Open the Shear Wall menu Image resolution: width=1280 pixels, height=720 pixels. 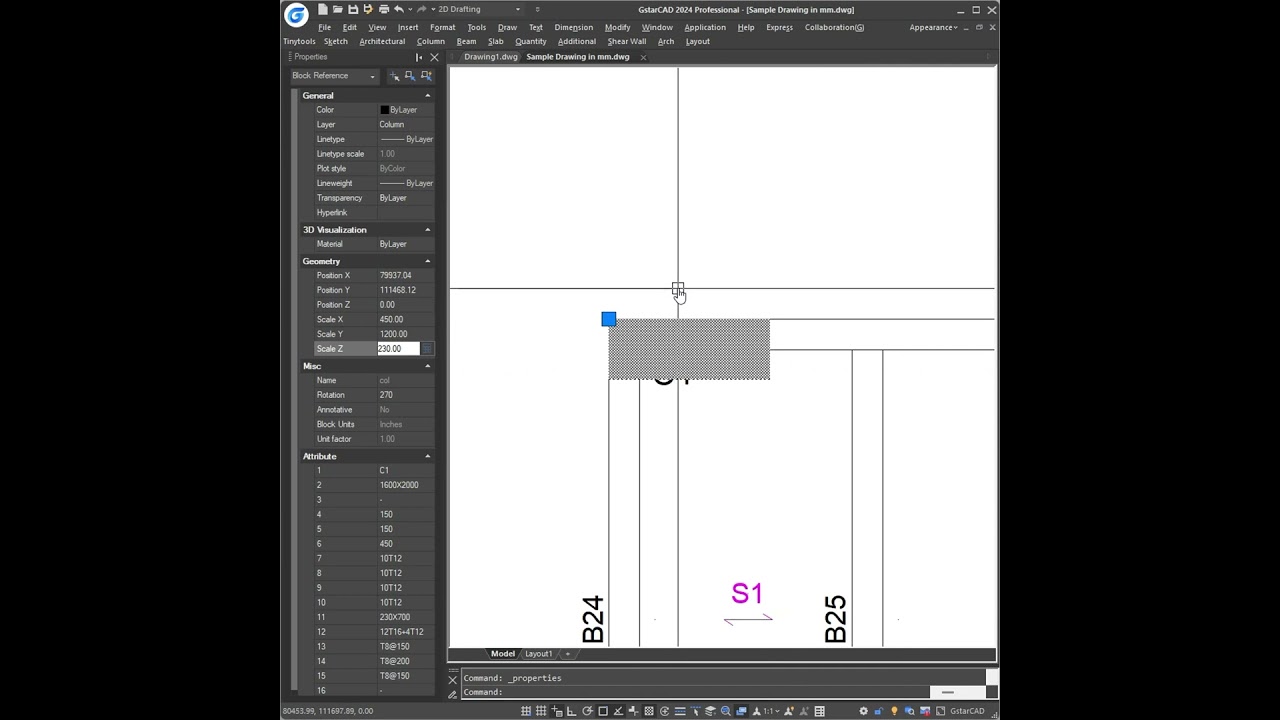point(627,41)
